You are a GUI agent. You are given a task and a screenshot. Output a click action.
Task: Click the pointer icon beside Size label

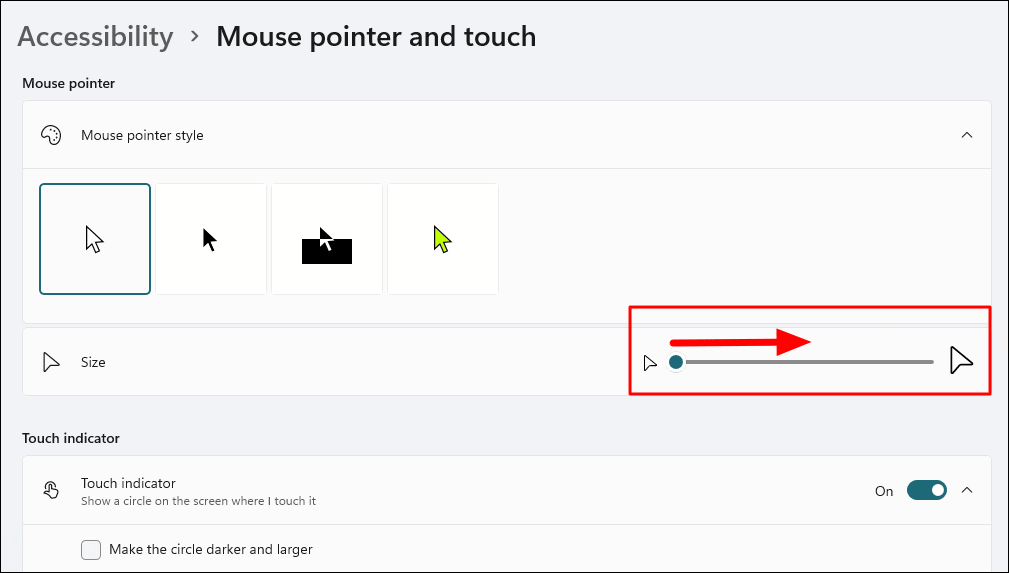(50, 362)
